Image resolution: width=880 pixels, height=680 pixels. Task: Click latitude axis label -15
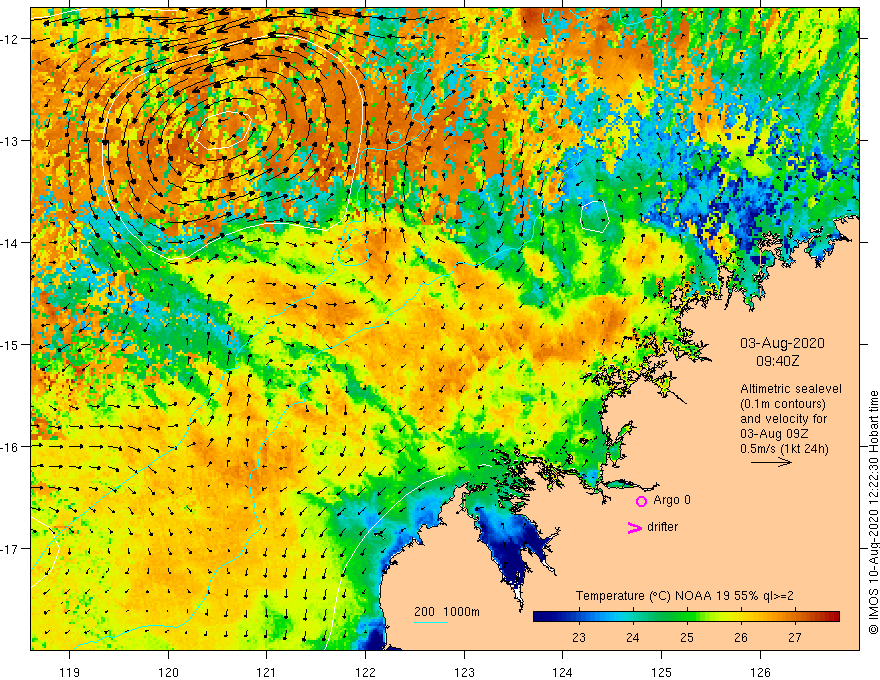pos(12,344)
